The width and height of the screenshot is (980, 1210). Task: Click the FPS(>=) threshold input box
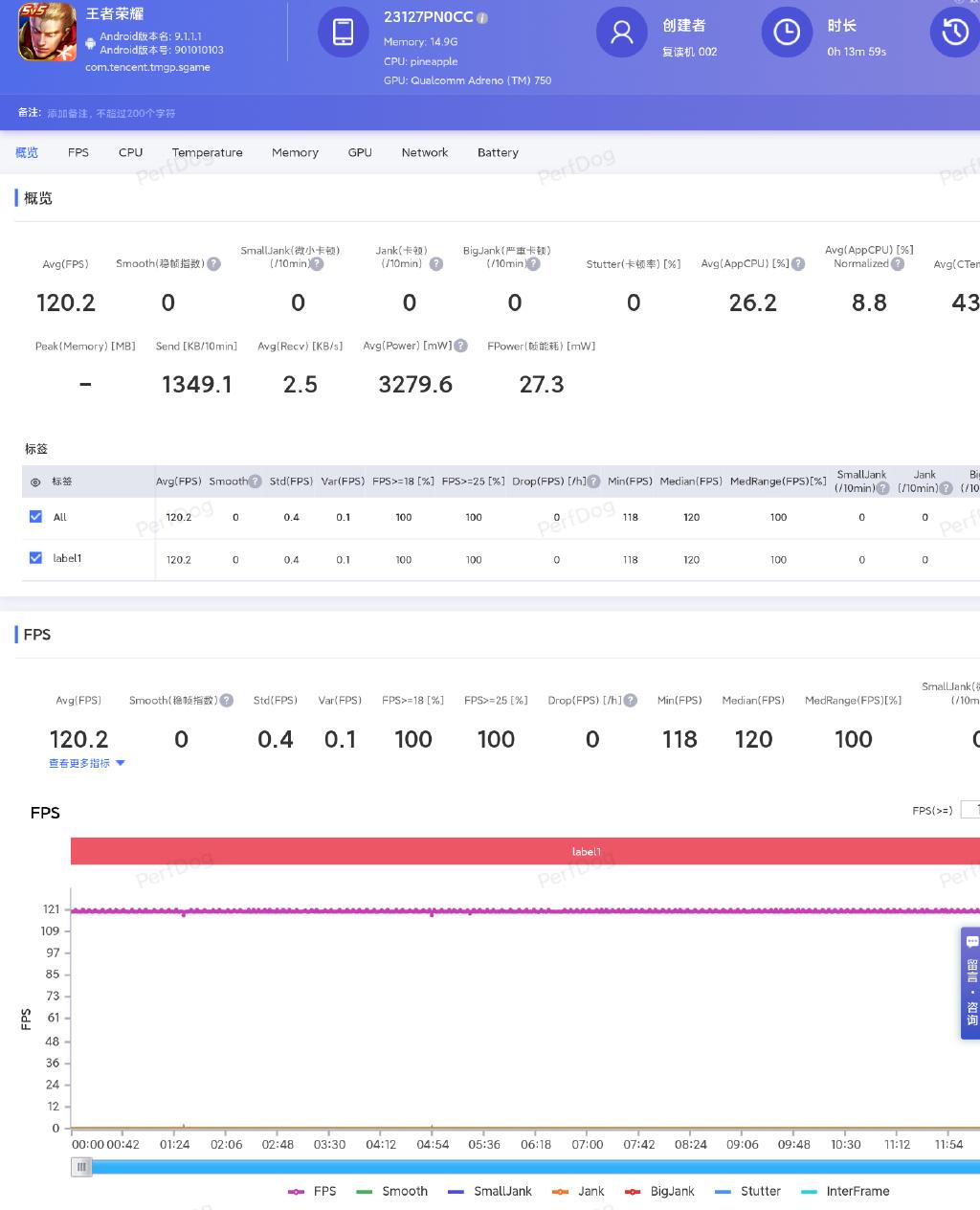970,810
